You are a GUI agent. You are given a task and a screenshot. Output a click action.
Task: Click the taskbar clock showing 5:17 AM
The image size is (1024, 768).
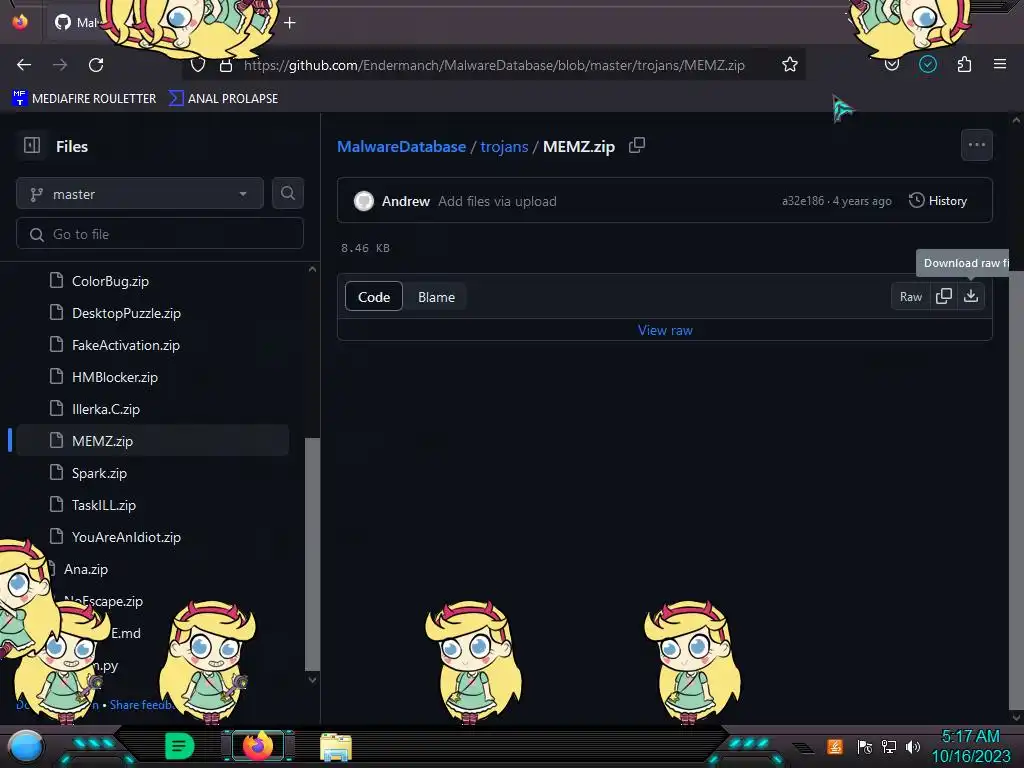[970, 746]
